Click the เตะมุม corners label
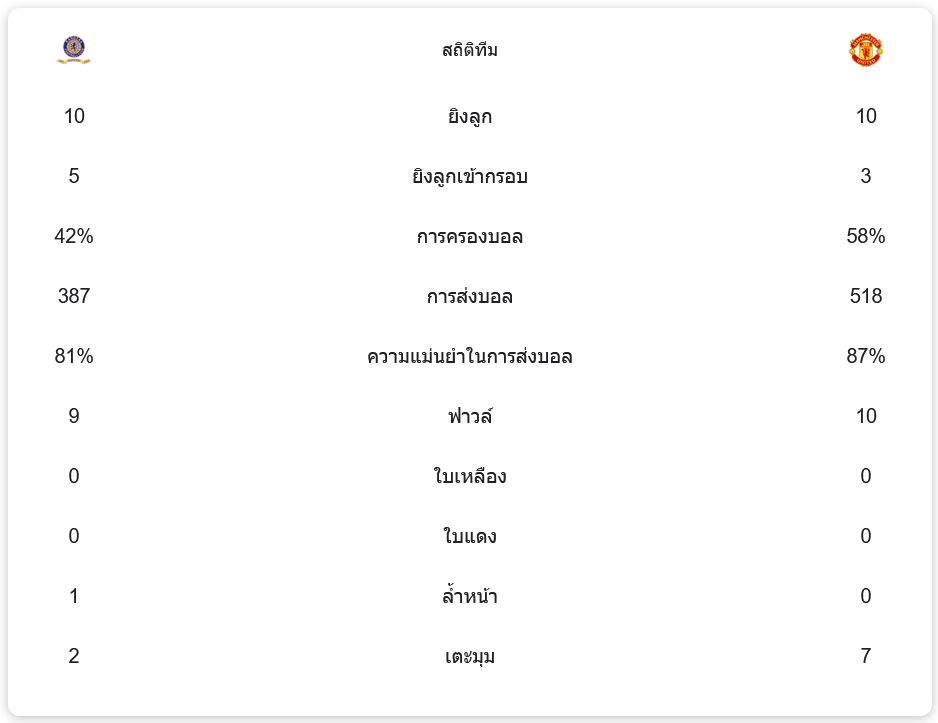Viewport: 938px width, 723px height. pyautogui.click(x=470, y=657)
